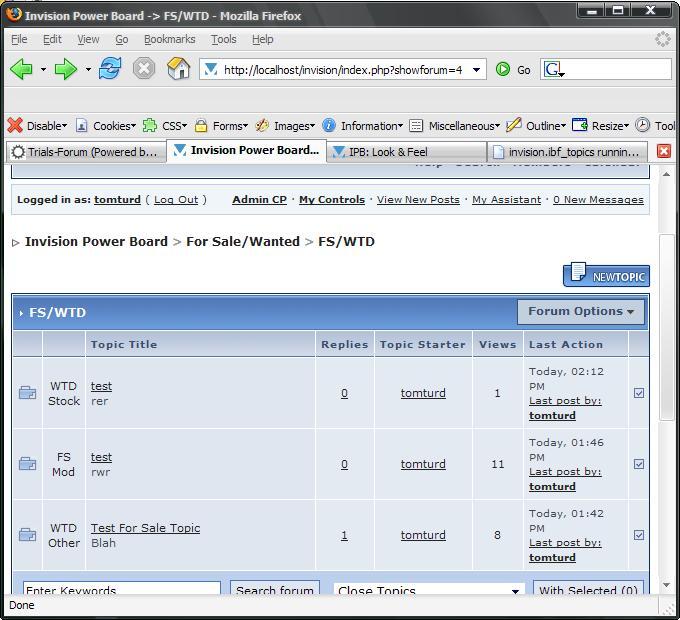Close the current tab with the red X
Viewport: 680px width, 620px height.
pos(664,151)
